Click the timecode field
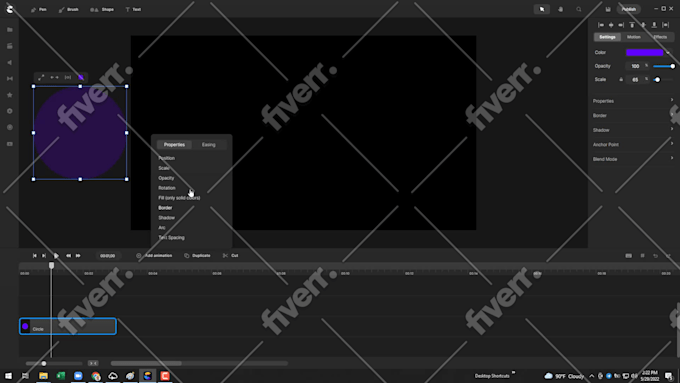680x383 pixels. [108, 256]
